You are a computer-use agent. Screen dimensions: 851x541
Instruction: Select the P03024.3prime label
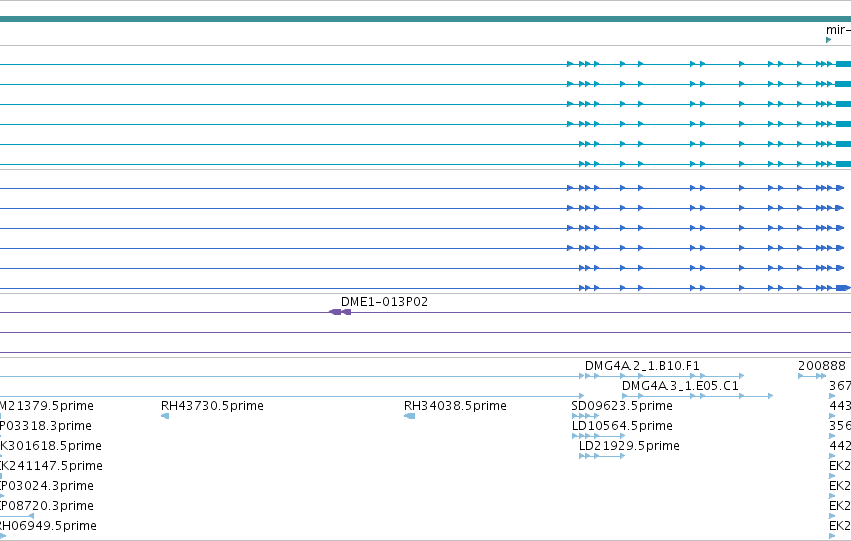[x=47, y=486]
